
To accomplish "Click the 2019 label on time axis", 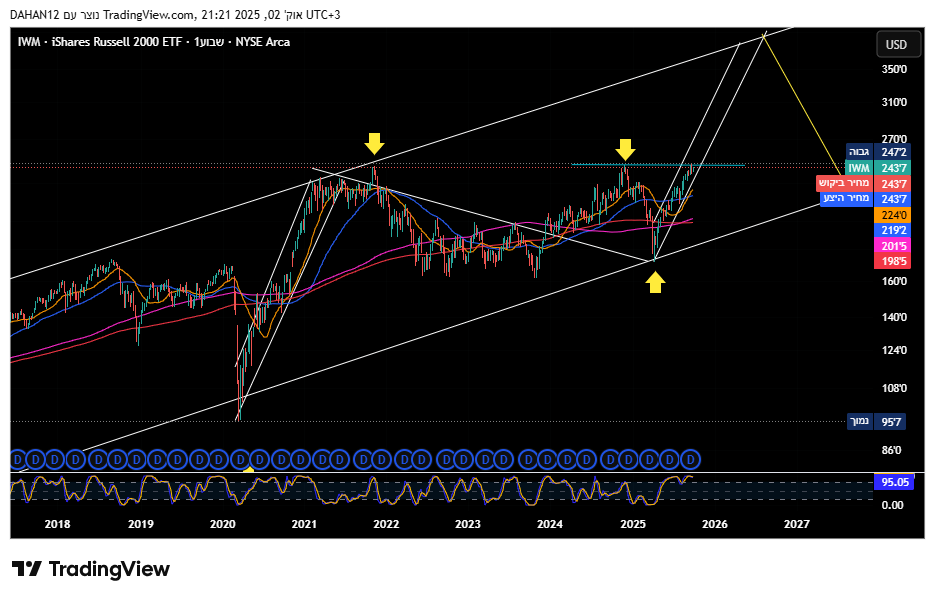I will 141,524.
